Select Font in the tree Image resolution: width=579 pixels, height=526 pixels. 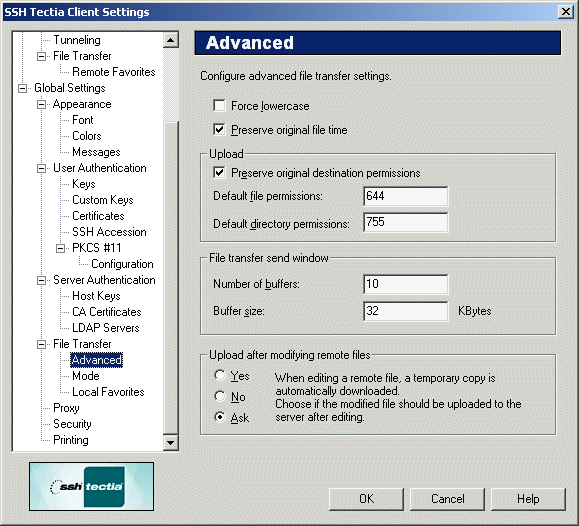[83, 120]
